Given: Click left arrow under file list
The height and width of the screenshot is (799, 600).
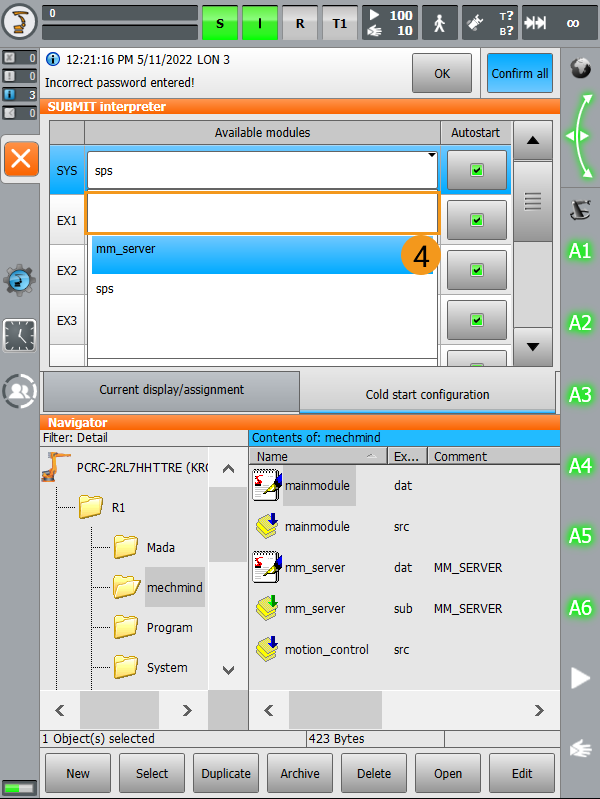Looking at the screenshot, I should point(269,710).
